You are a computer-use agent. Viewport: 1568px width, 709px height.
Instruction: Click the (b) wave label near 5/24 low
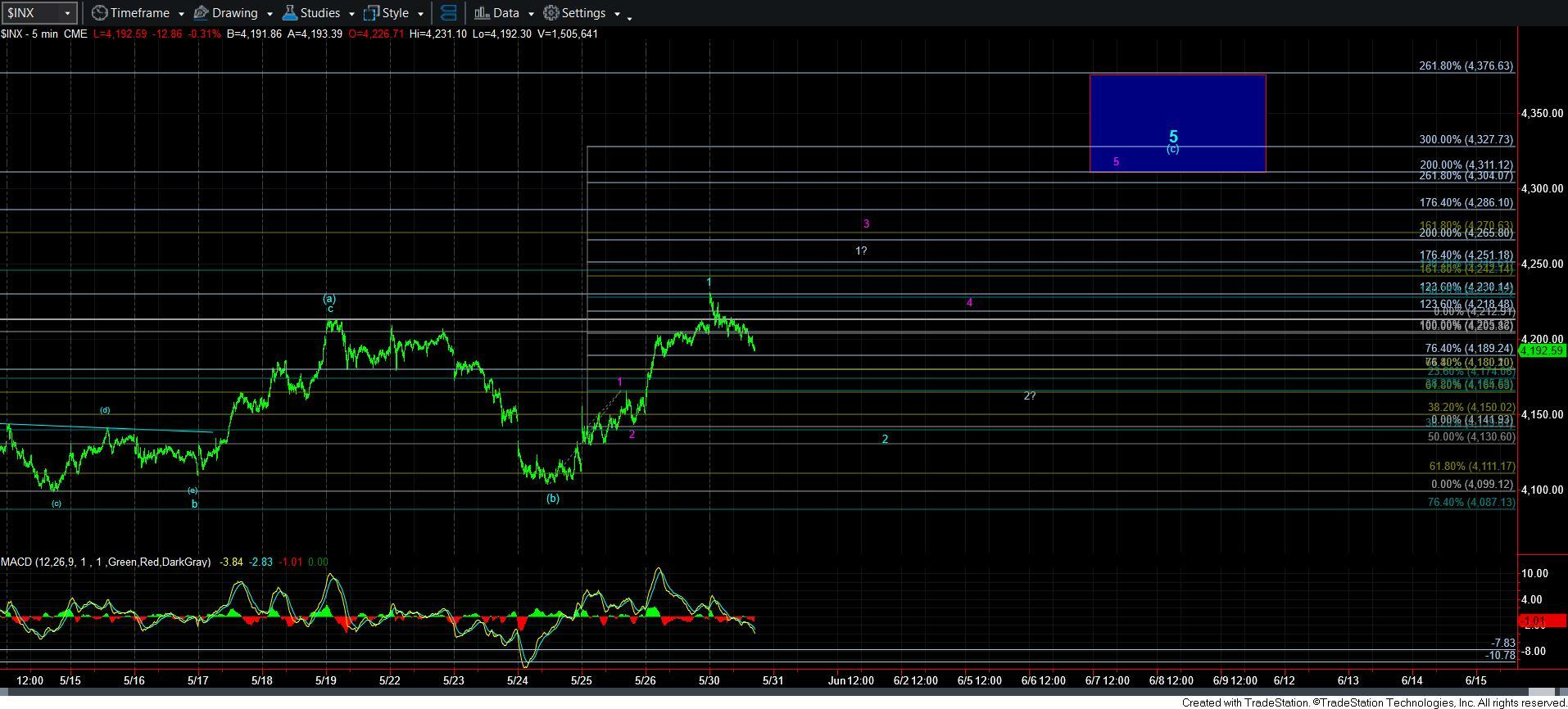coord(553,498)
